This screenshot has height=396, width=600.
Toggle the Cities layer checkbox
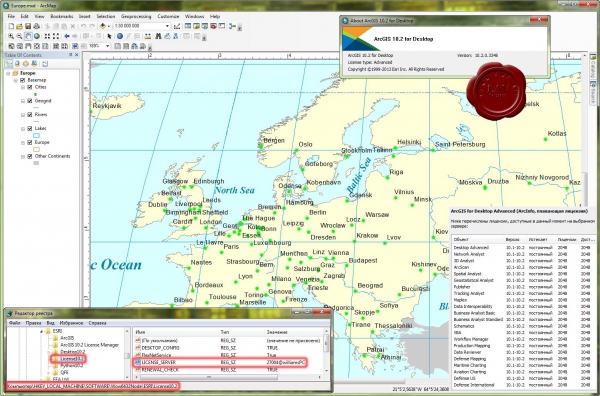30,87
